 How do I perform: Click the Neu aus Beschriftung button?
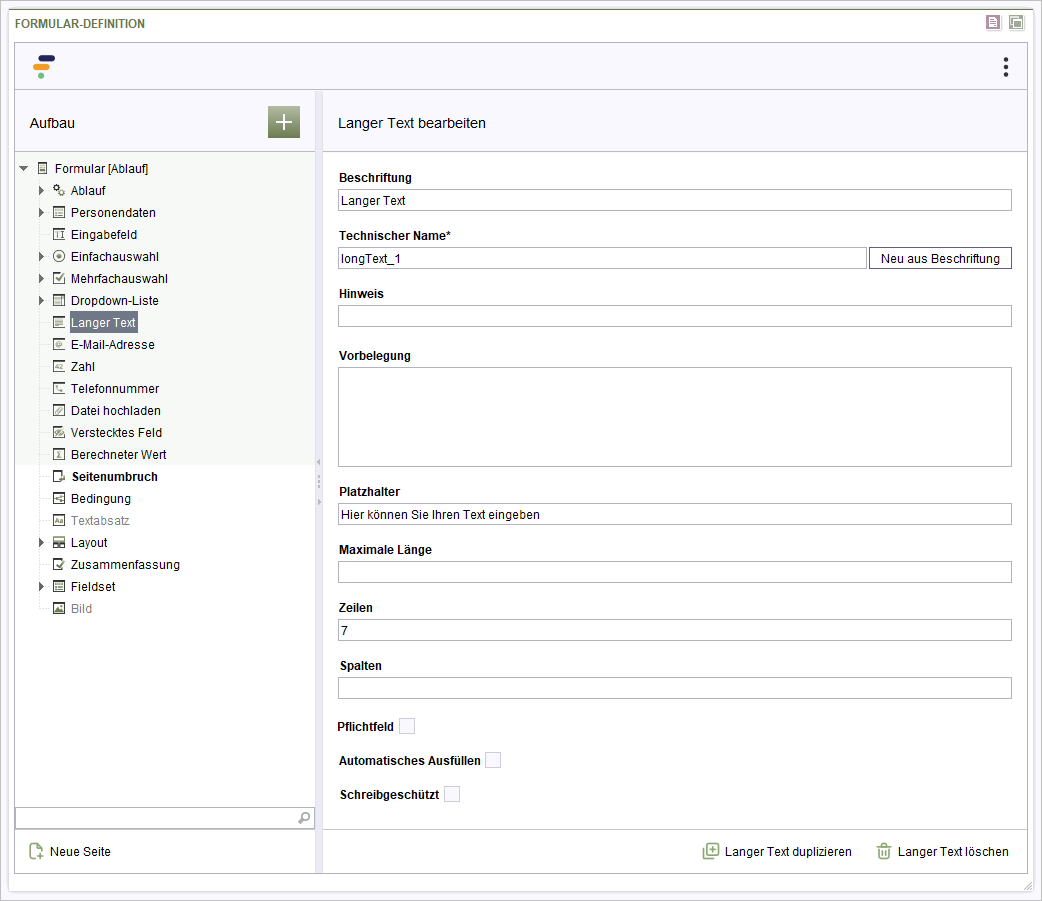pos(940,258)
